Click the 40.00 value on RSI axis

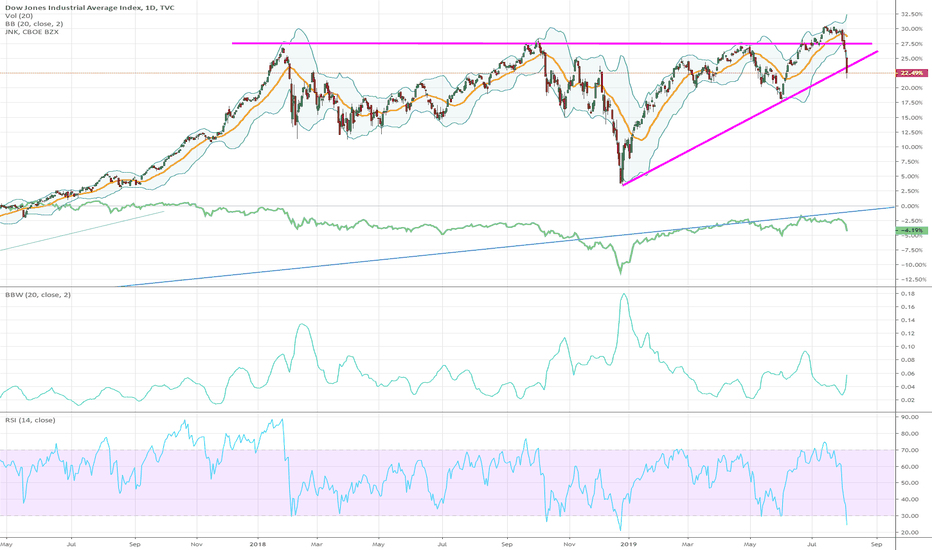coord(909,499)
